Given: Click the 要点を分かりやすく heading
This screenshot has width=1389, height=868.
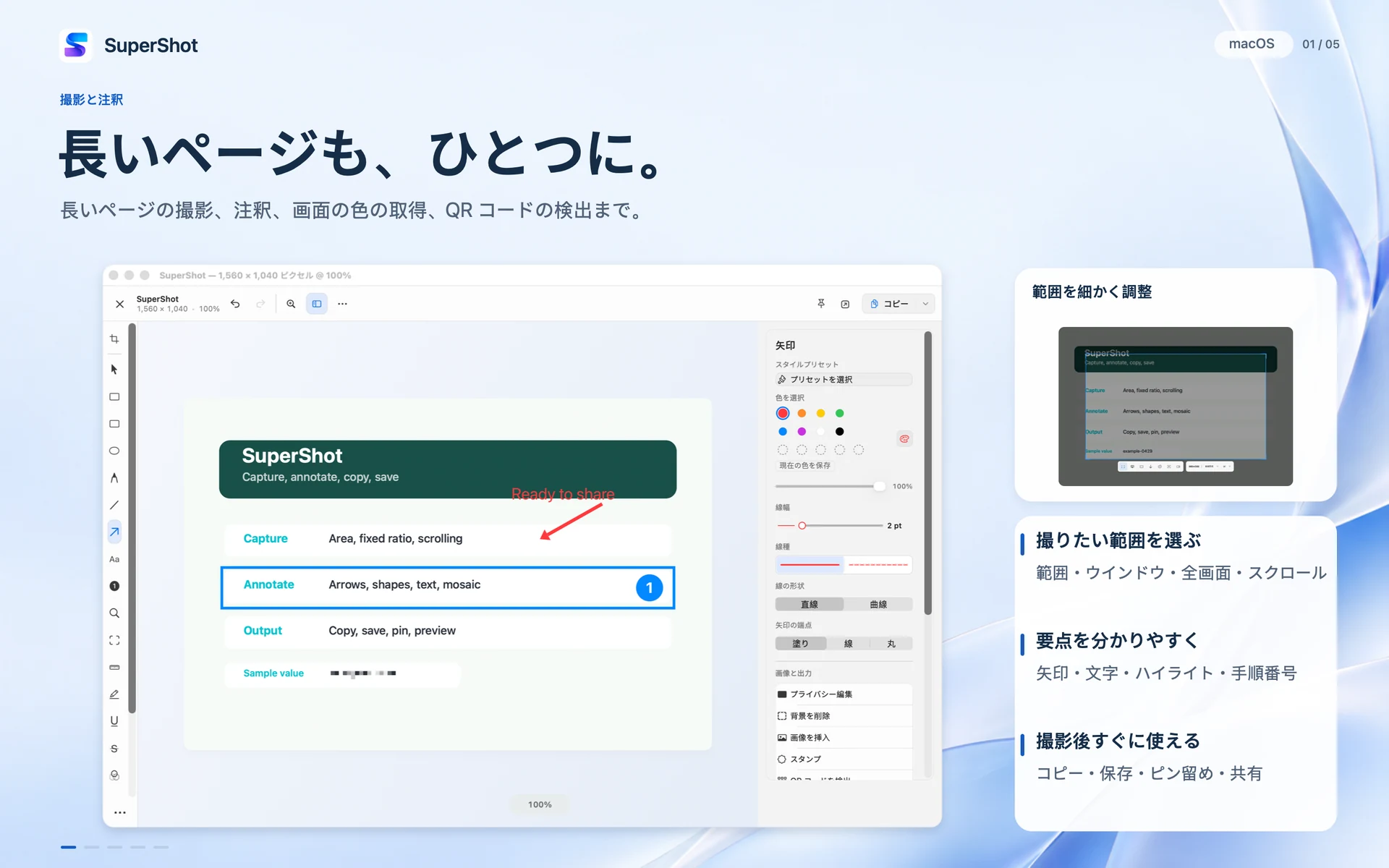Looking at the screenshot, I should point(1117,640).
